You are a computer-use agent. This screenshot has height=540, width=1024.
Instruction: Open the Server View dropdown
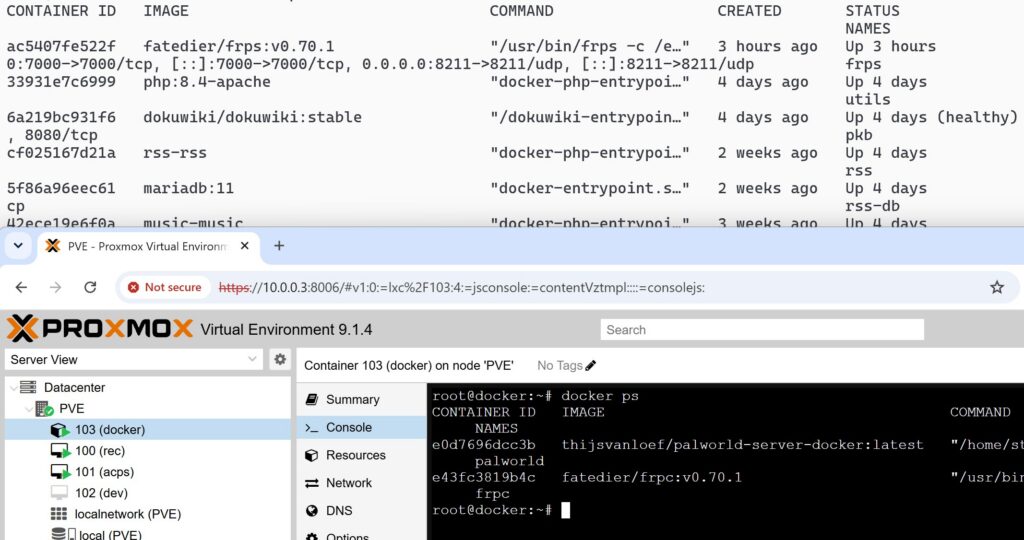point(134,360)
